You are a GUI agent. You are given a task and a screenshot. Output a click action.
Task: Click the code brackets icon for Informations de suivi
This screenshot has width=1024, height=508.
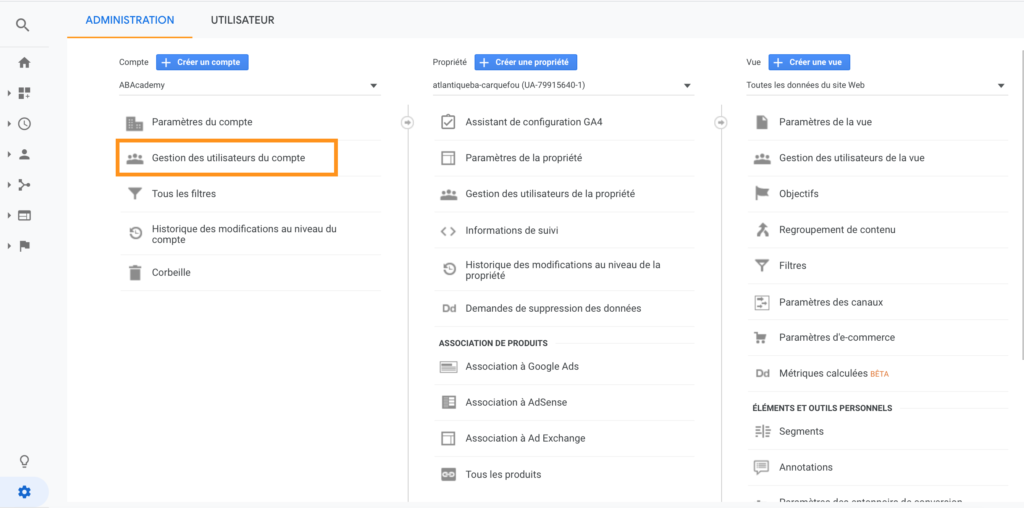click(448, 231)
